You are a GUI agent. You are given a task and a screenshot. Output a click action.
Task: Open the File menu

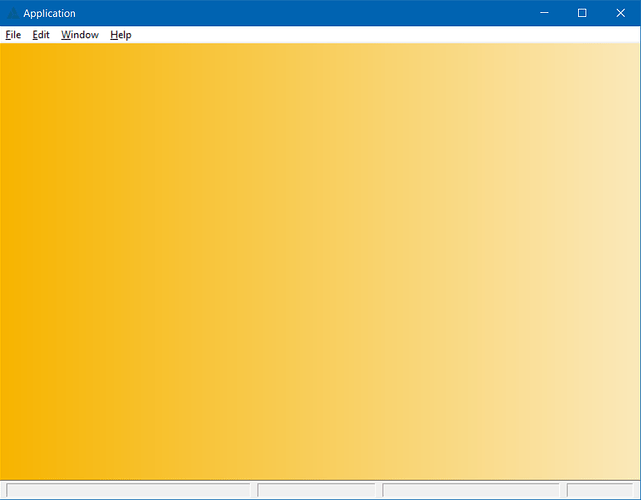[x=13, y=35]
